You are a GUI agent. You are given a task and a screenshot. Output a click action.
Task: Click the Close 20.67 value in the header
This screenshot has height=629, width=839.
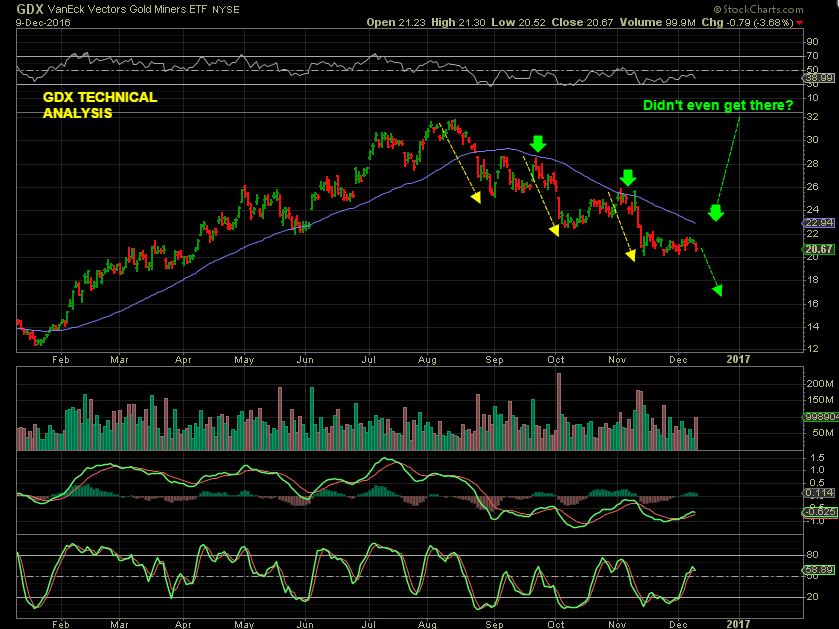click(x=582, y=22)
